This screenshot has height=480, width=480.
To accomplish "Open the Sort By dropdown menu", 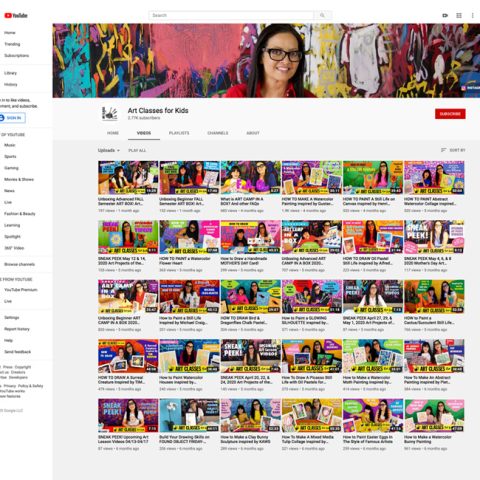I will click(x=453, y=150).
